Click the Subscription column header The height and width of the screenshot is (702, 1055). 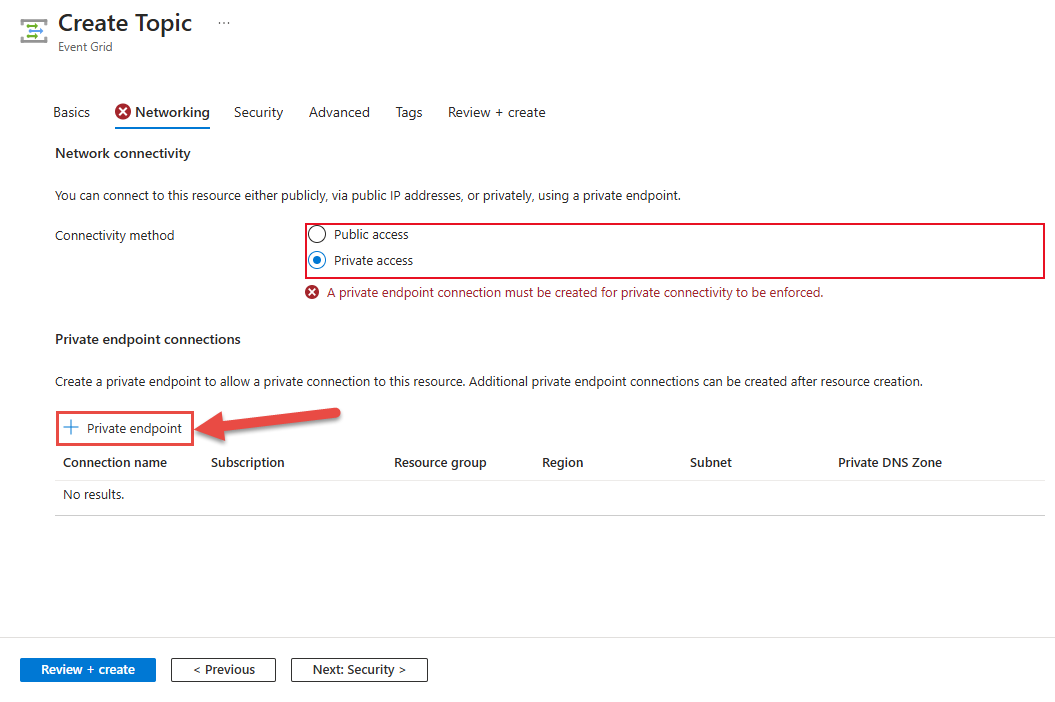click(248, 462)
